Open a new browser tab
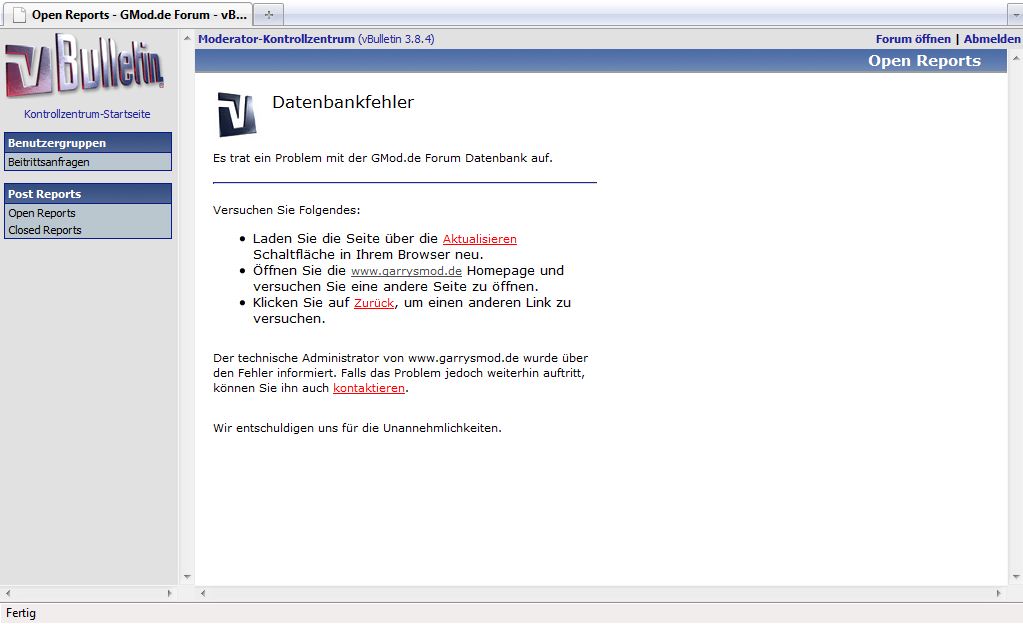The height and width of the screenshot is (624, 1023). (269, 15)
